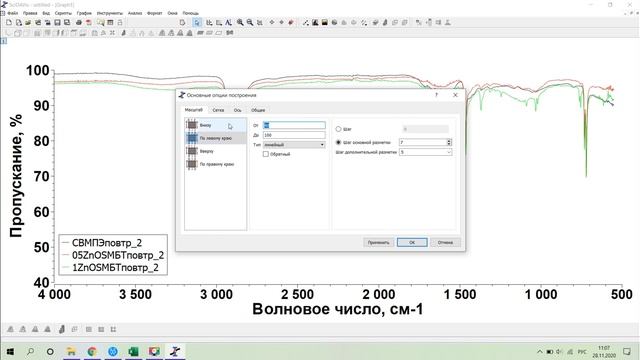Open the 'График' menu
The image size is (640, 360).
point(84,13)
